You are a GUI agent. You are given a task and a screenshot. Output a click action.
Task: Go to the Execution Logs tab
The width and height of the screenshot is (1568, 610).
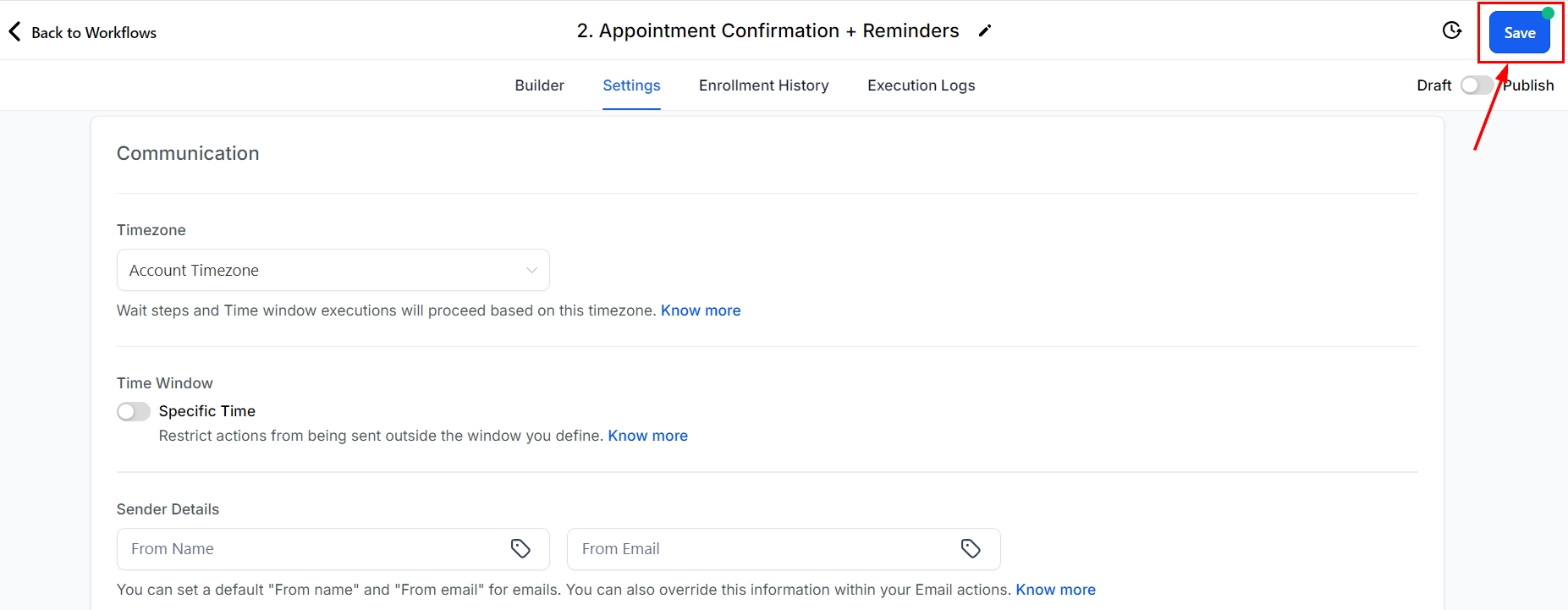(x=921, y=85)
